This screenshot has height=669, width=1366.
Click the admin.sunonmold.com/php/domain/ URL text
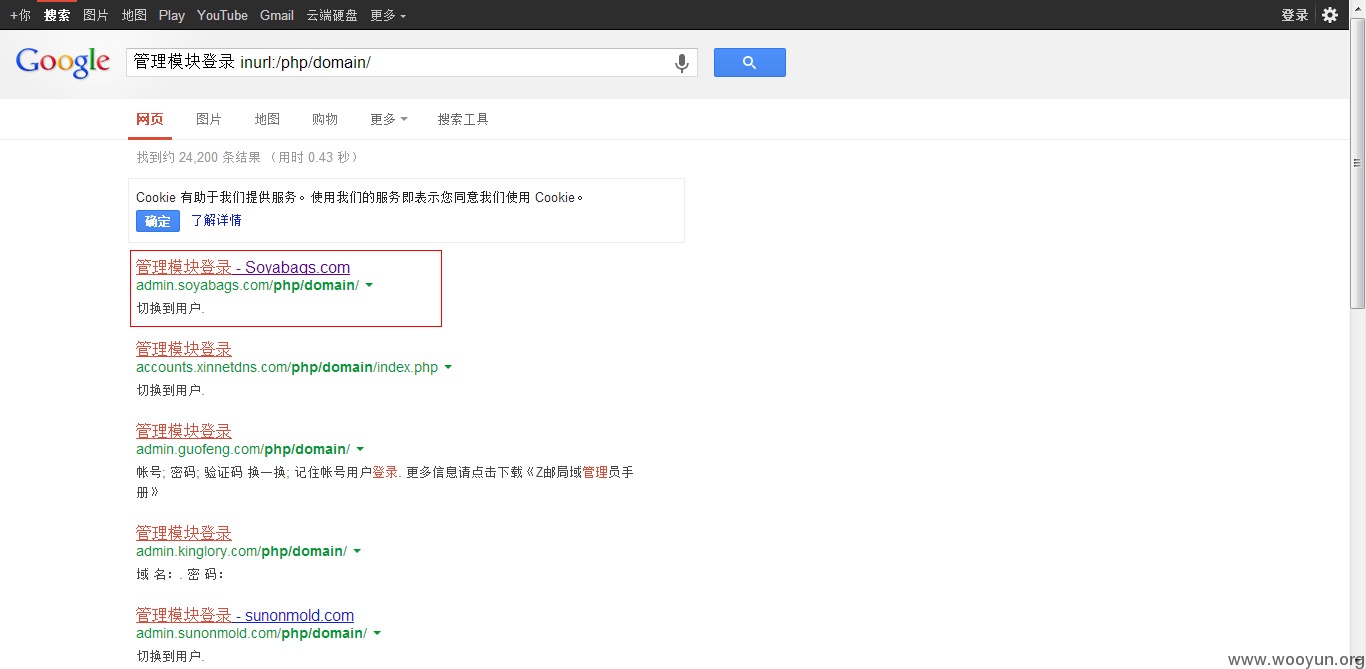click(251, 633)
